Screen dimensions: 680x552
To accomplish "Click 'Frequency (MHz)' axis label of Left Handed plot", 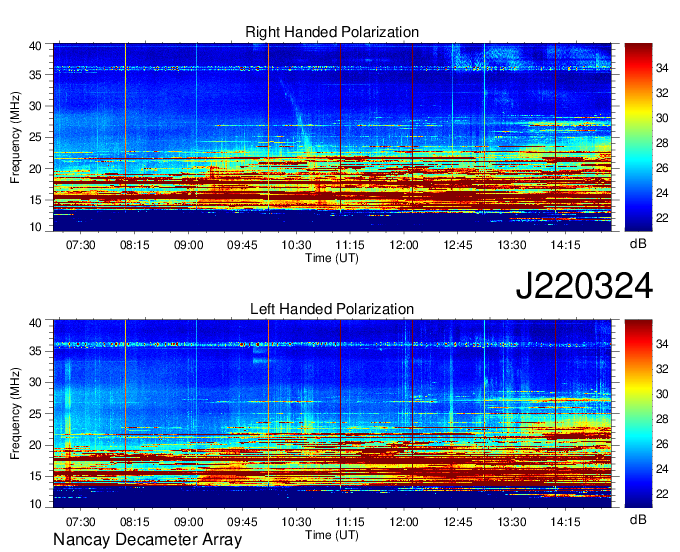I will pos(15,414).
